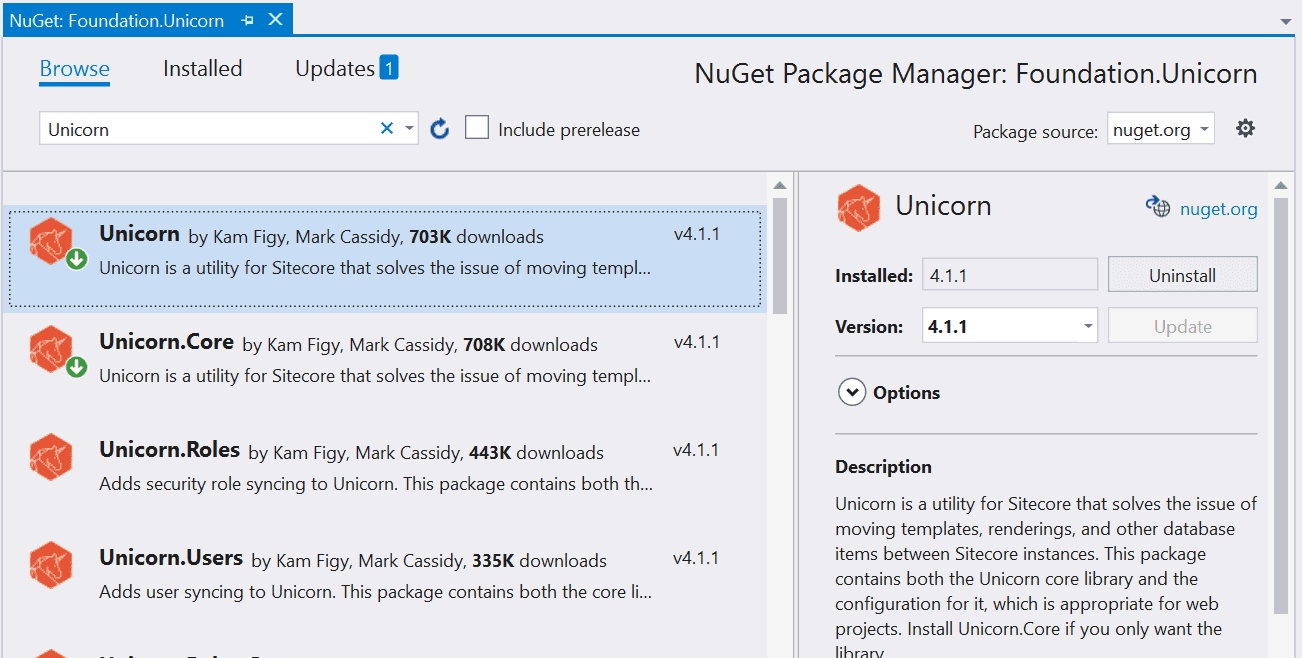Click the Unicorn.Roles package icon
This screenshot has height=658, width=1302.
coord(50,457)
